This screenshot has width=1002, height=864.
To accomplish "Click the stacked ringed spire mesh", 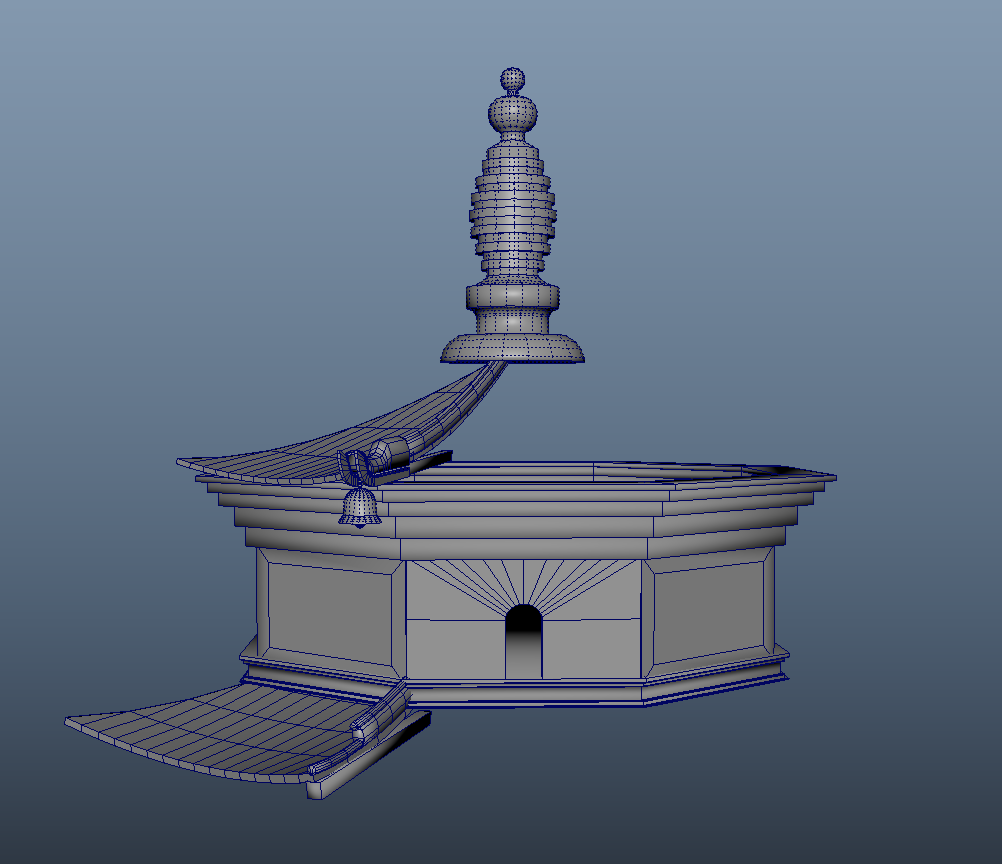I will point(513,211).
